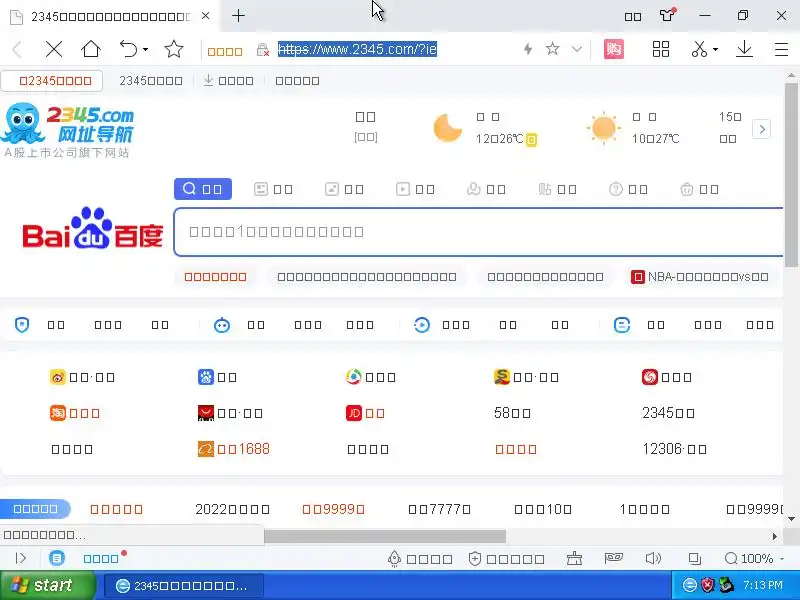Open the downloads arrow icon
The width and height of the screenshot is (800, 600).
tap(744, 49)
